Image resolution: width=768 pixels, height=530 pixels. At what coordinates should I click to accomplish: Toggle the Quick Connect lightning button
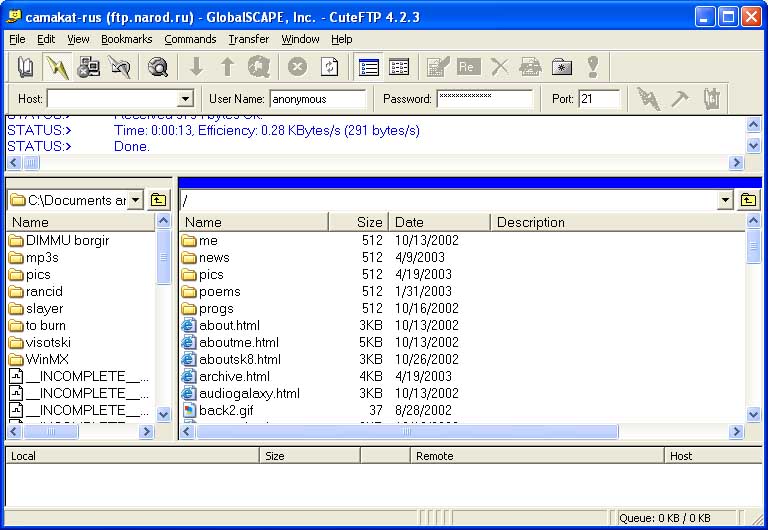[x=57, y=67]
